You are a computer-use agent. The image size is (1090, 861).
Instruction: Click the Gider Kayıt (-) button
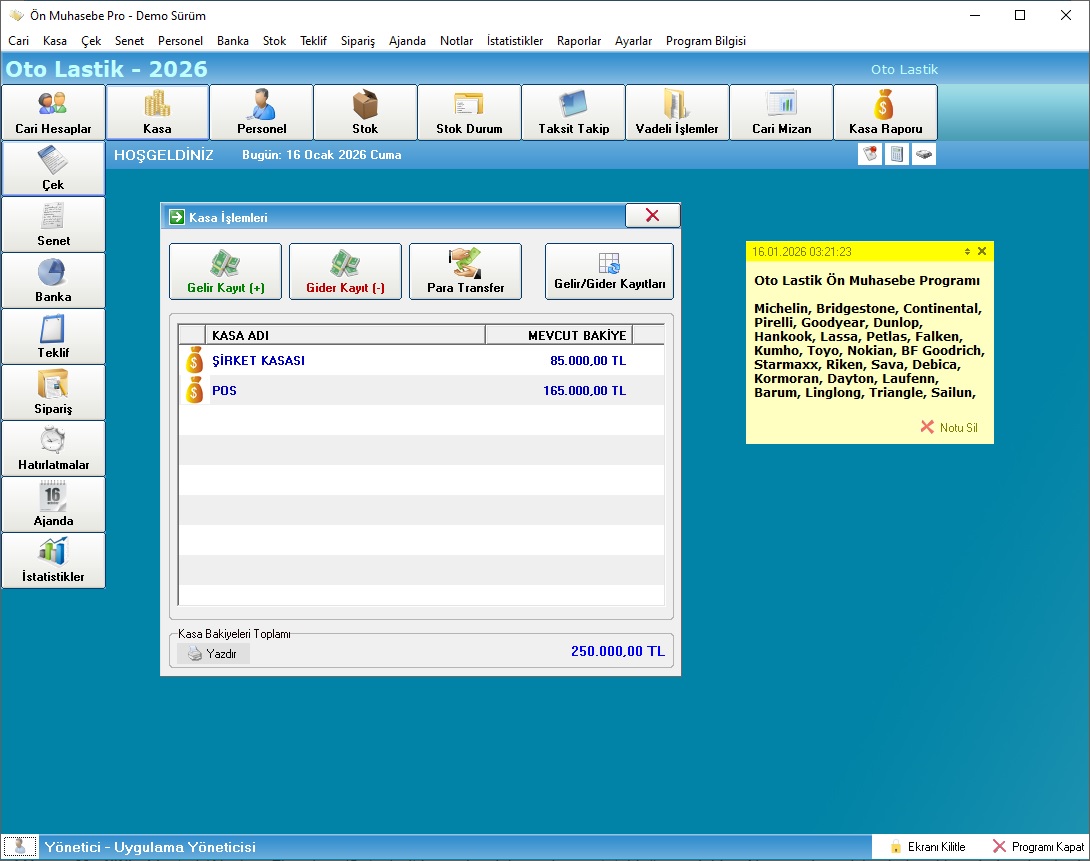pyautogui.click(x=345, y=271)
